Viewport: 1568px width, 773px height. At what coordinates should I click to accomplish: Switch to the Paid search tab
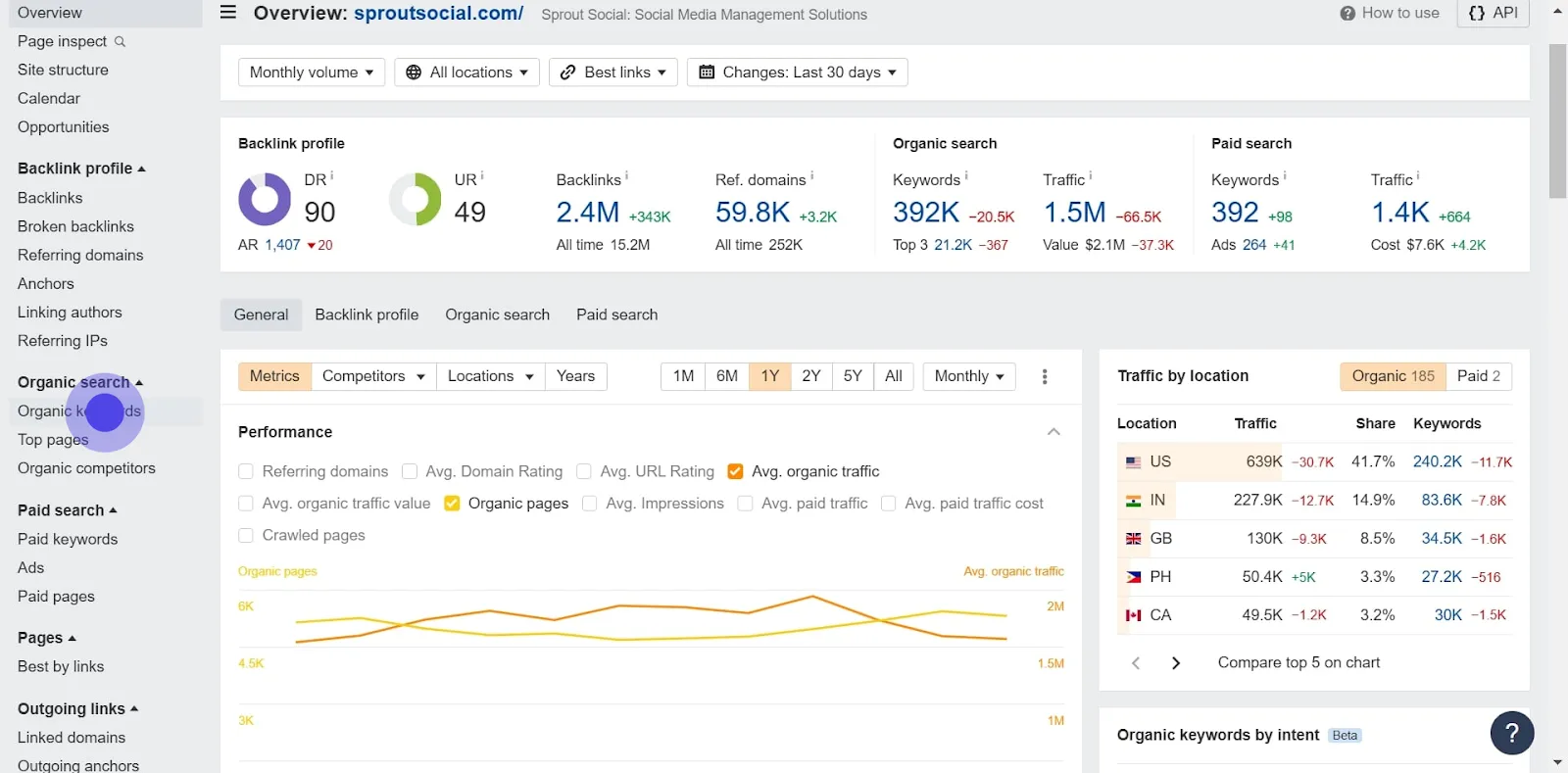click(617, 315)
